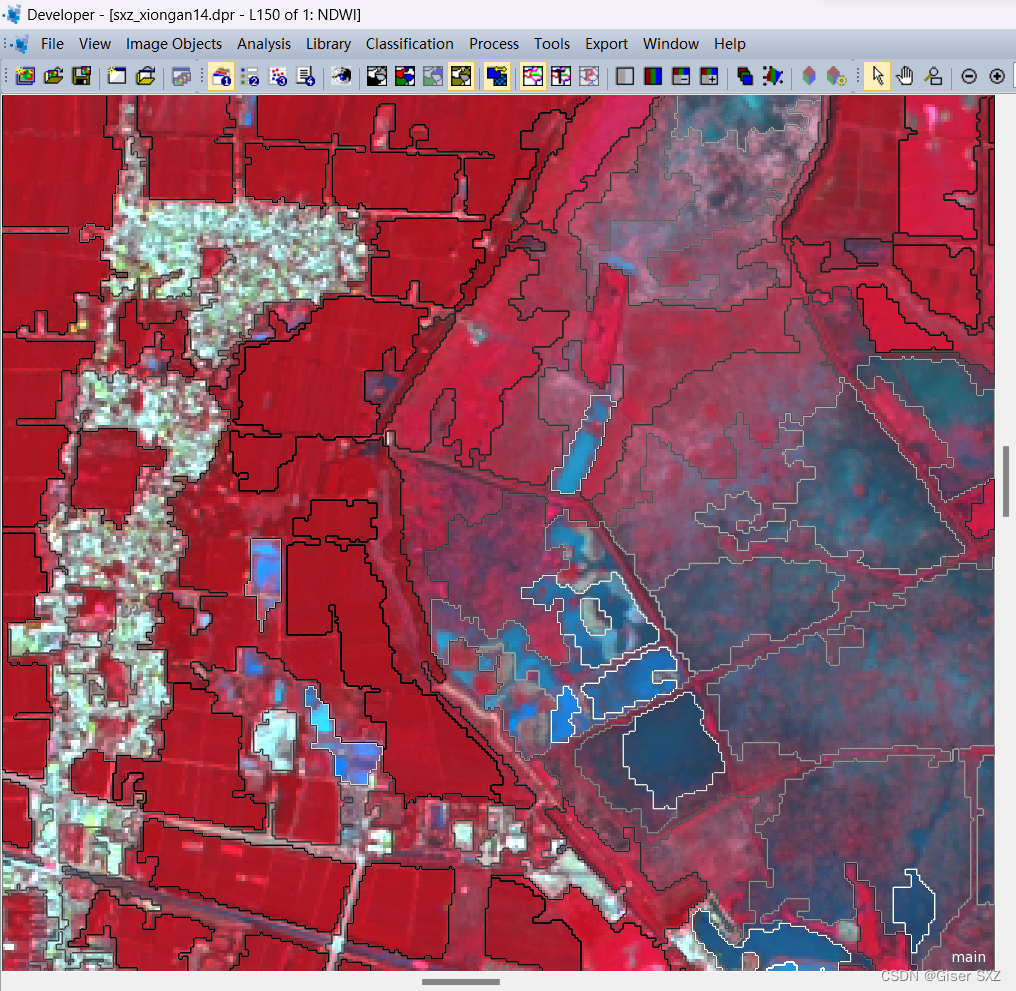This screenshot has width=1016, height=991.
Task: Click the triangular color mixing icon
Action: point(773,76)
